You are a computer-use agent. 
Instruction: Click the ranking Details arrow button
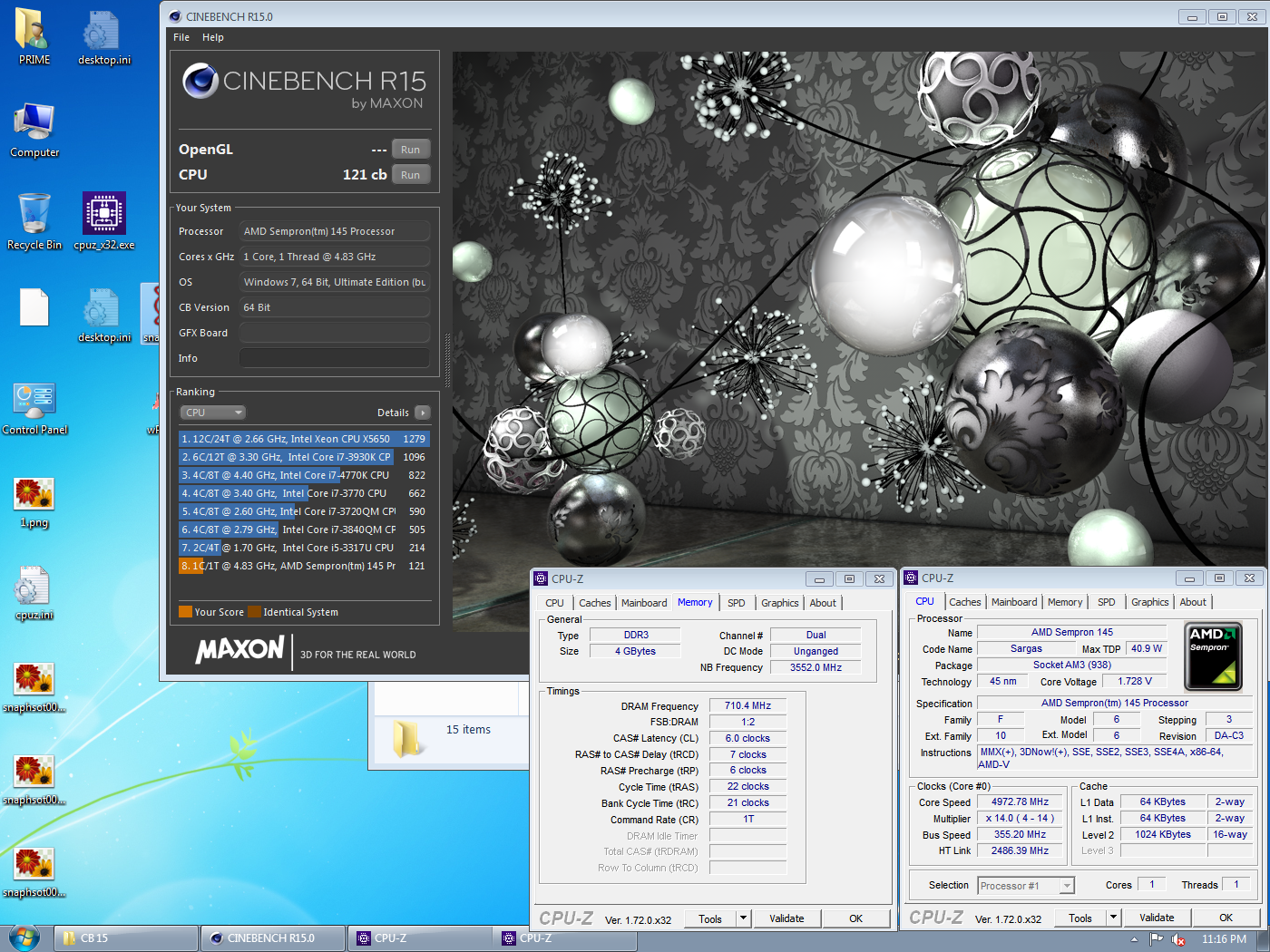click(x=423, y=413)
